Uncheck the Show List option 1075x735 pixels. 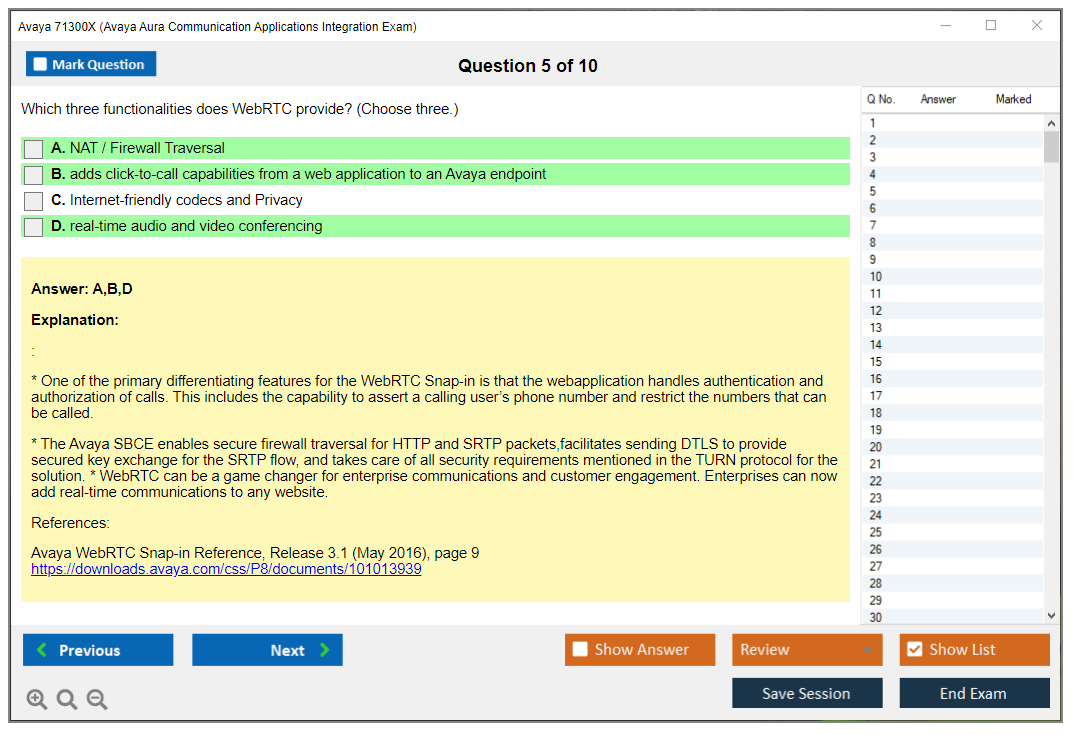click(914, 650)
